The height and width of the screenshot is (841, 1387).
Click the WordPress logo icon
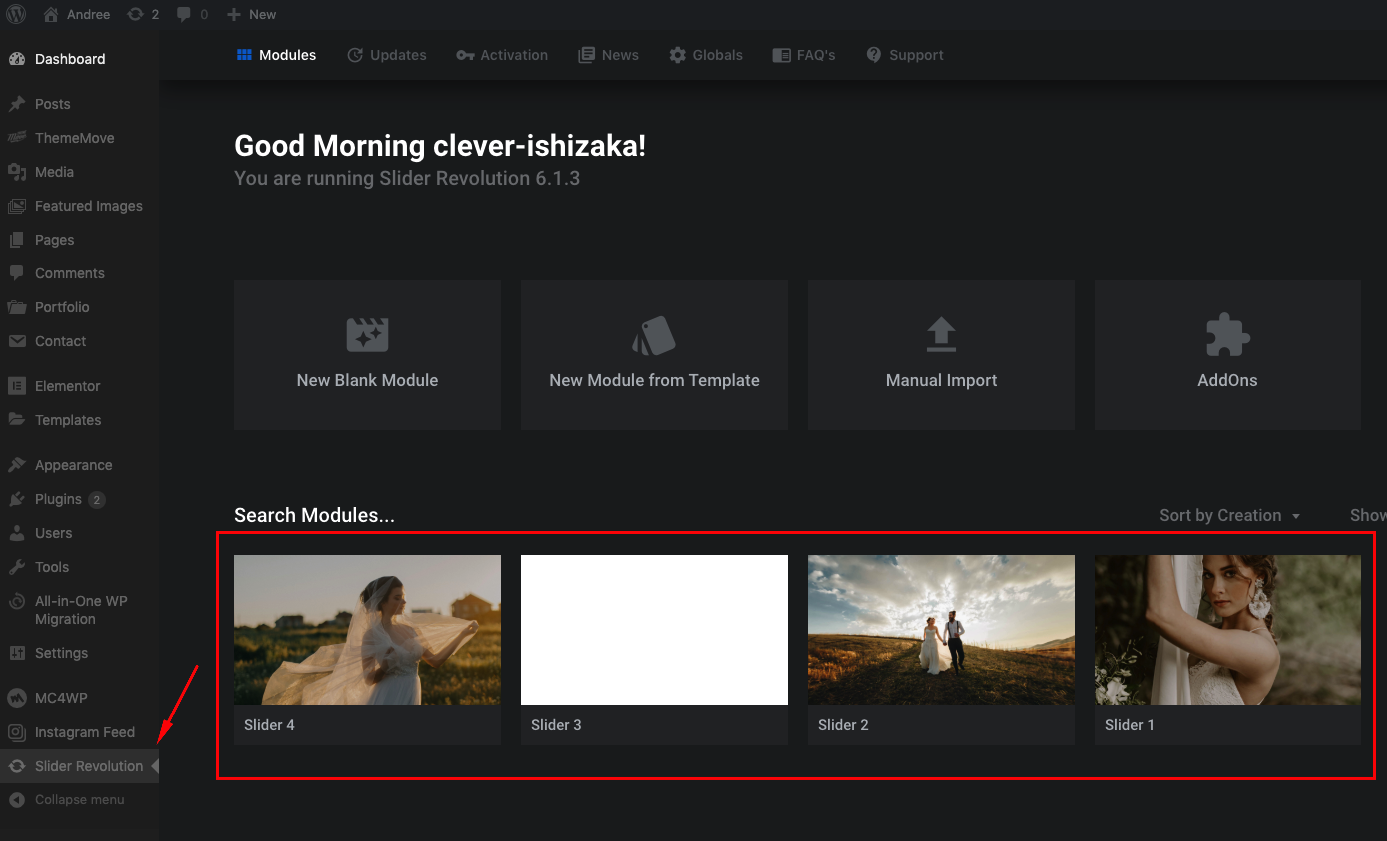pyautogui.click(x=16, y=14)
